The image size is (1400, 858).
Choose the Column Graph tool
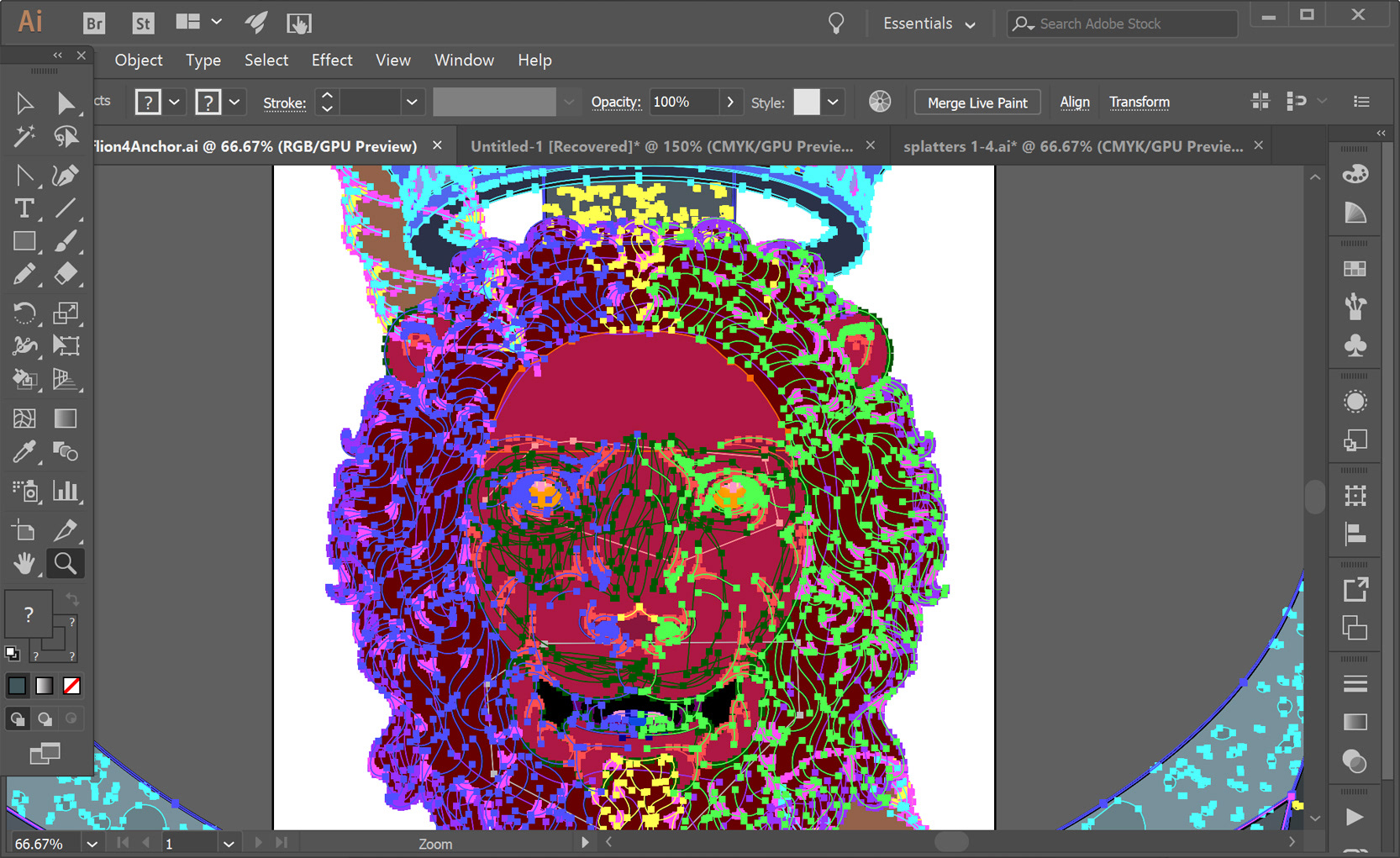click(66, 491)
